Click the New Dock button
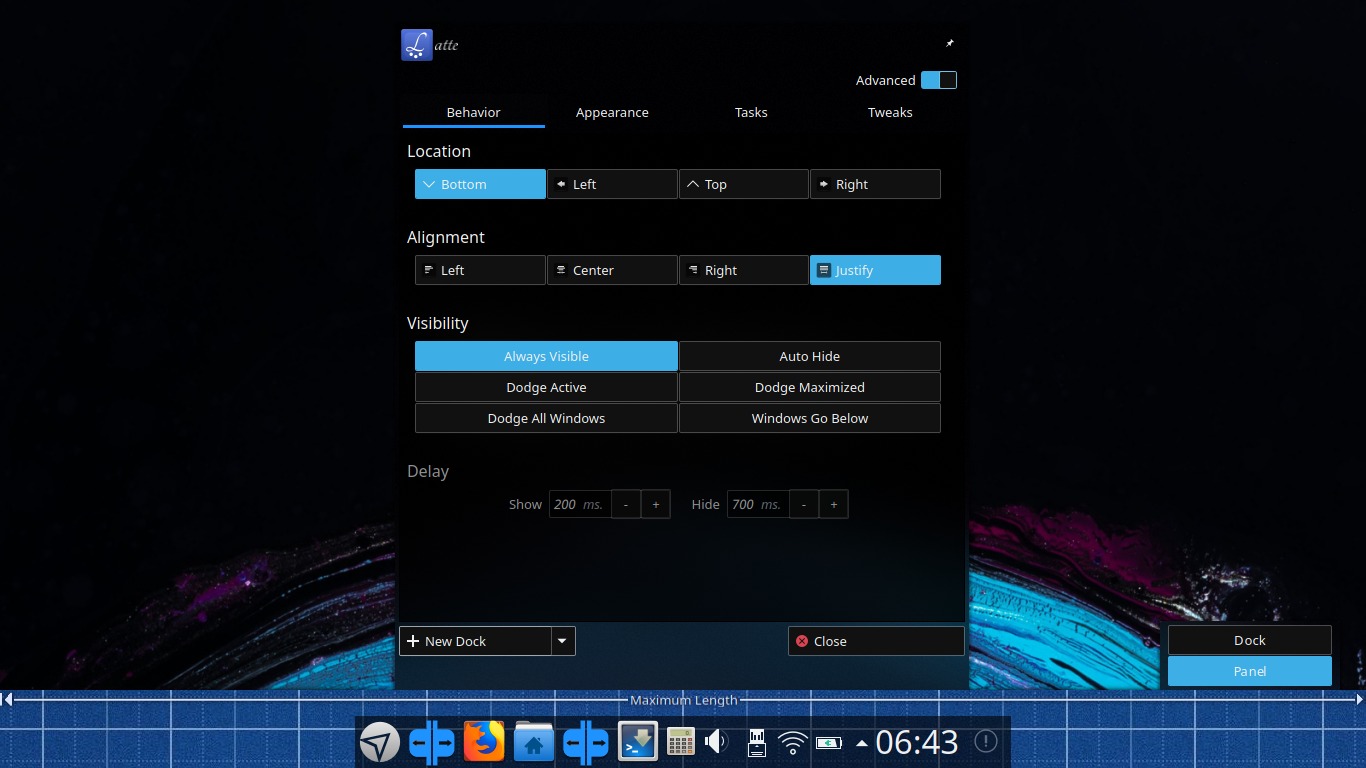This screenshot has width=1366, height=768. pos(476,641)
